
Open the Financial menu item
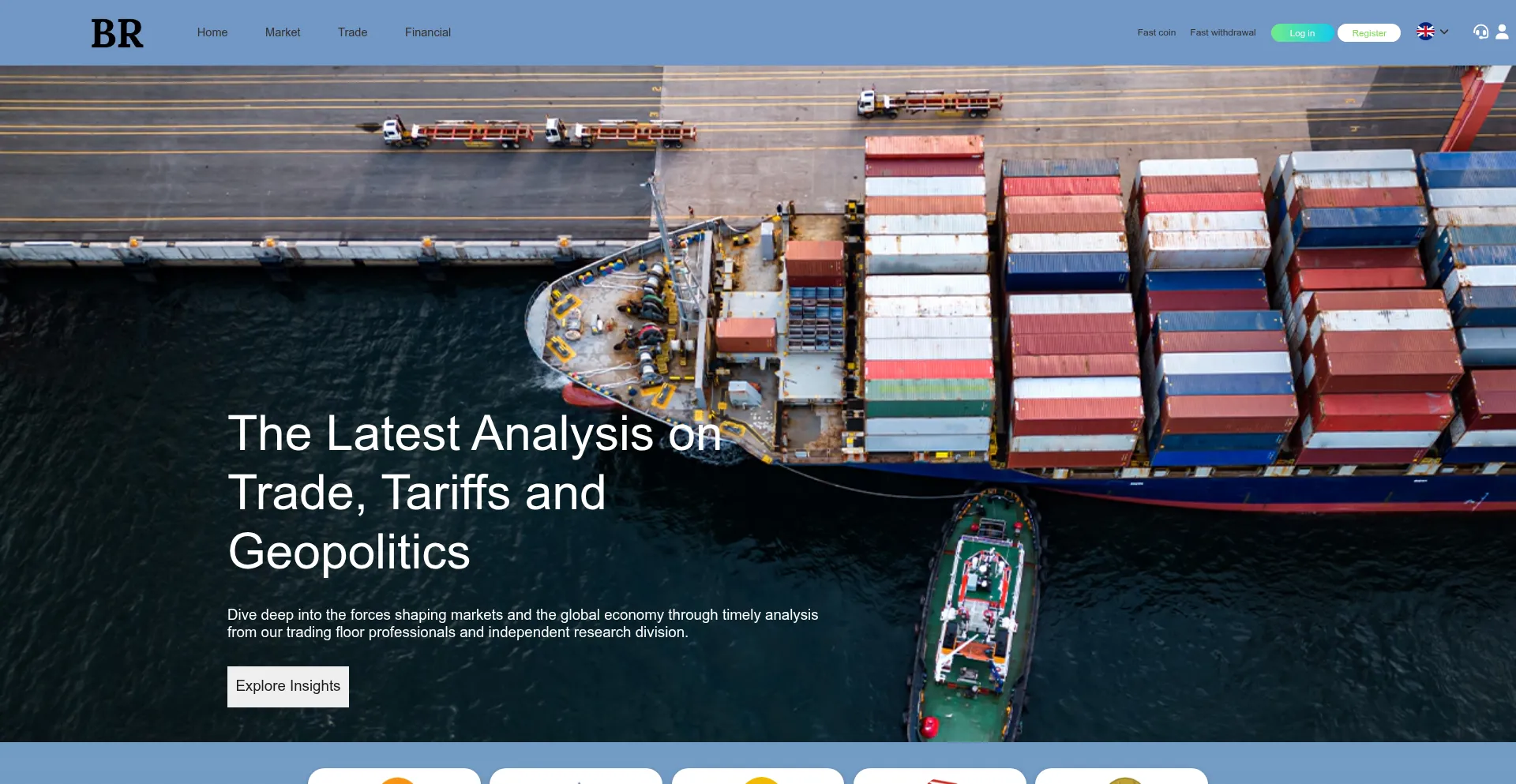(x=428, y=32)
